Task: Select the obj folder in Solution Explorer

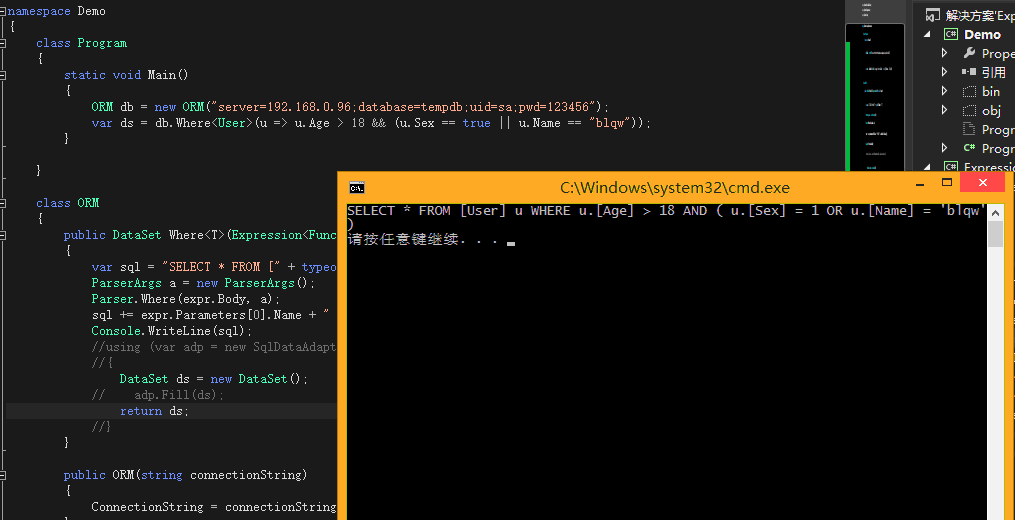Action: (990, 110)
